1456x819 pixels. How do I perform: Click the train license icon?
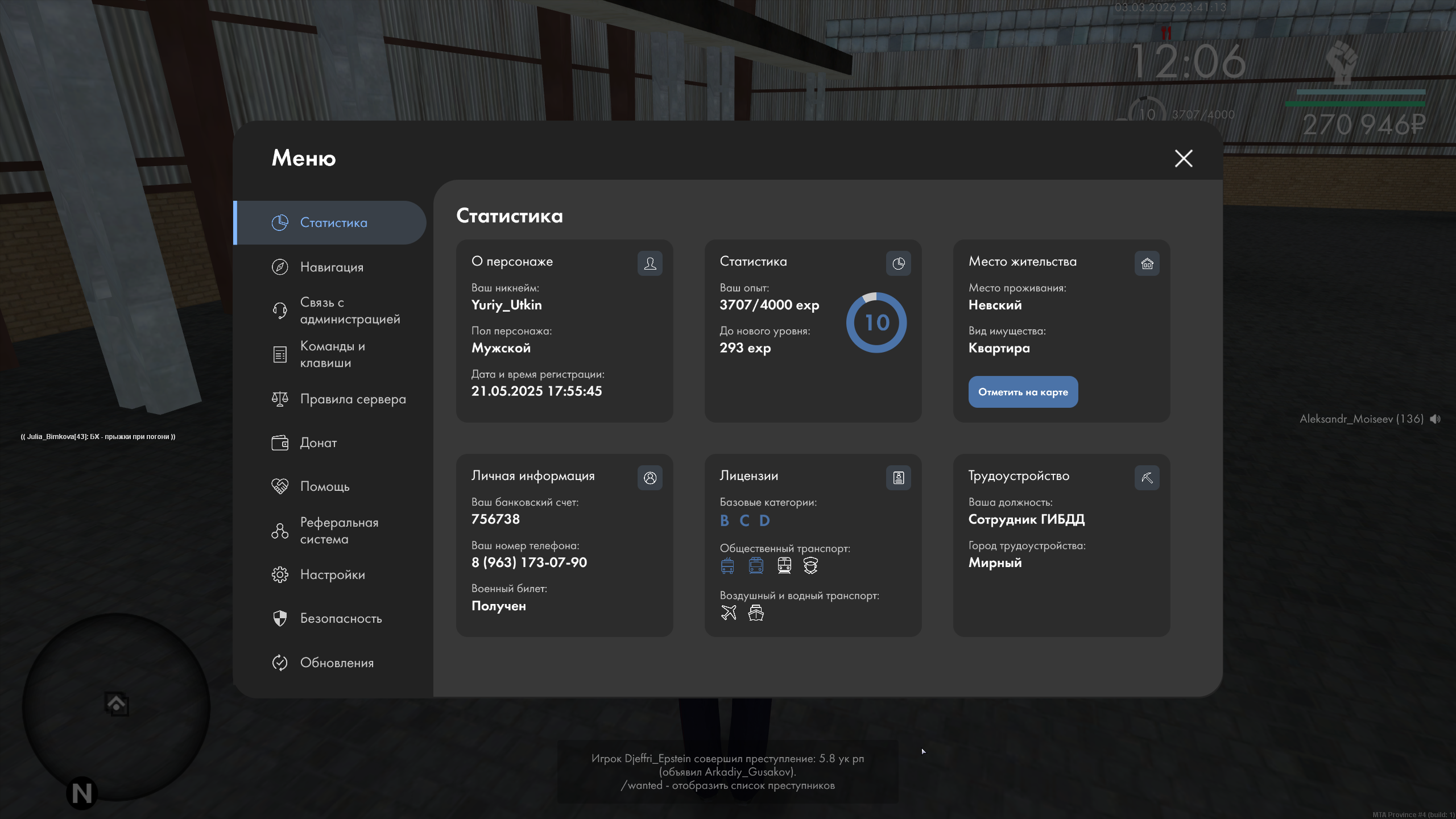[784, 565]
